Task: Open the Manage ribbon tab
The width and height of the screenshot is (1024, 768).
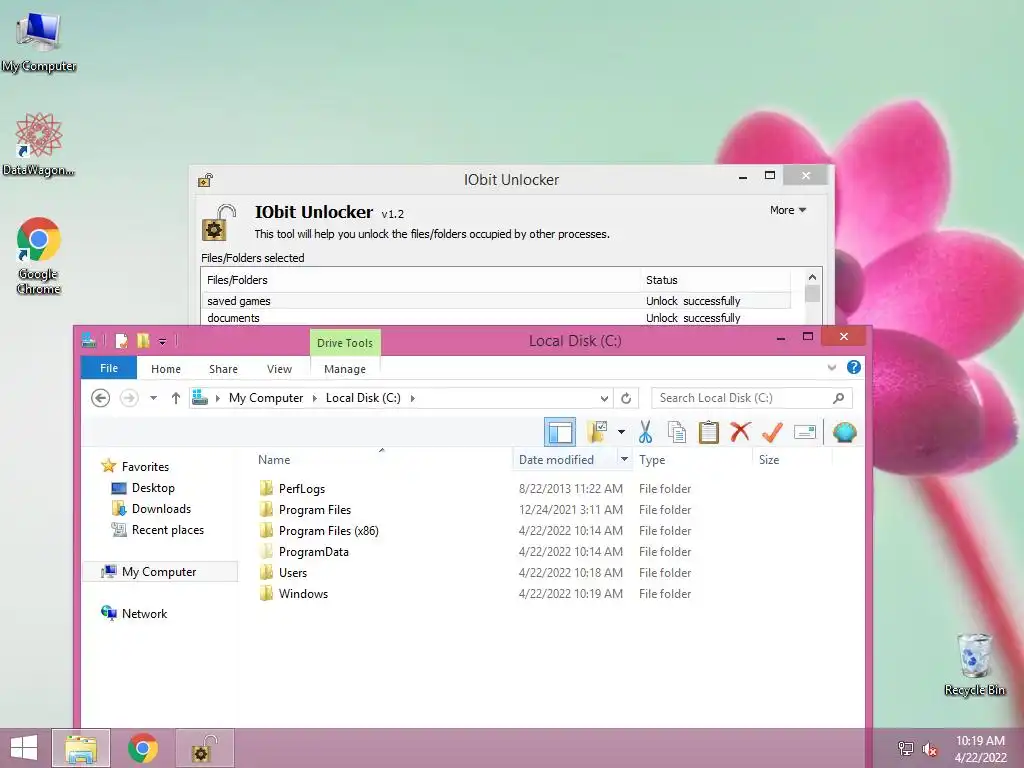Action: pyautogui.click(x=345, y=369)
